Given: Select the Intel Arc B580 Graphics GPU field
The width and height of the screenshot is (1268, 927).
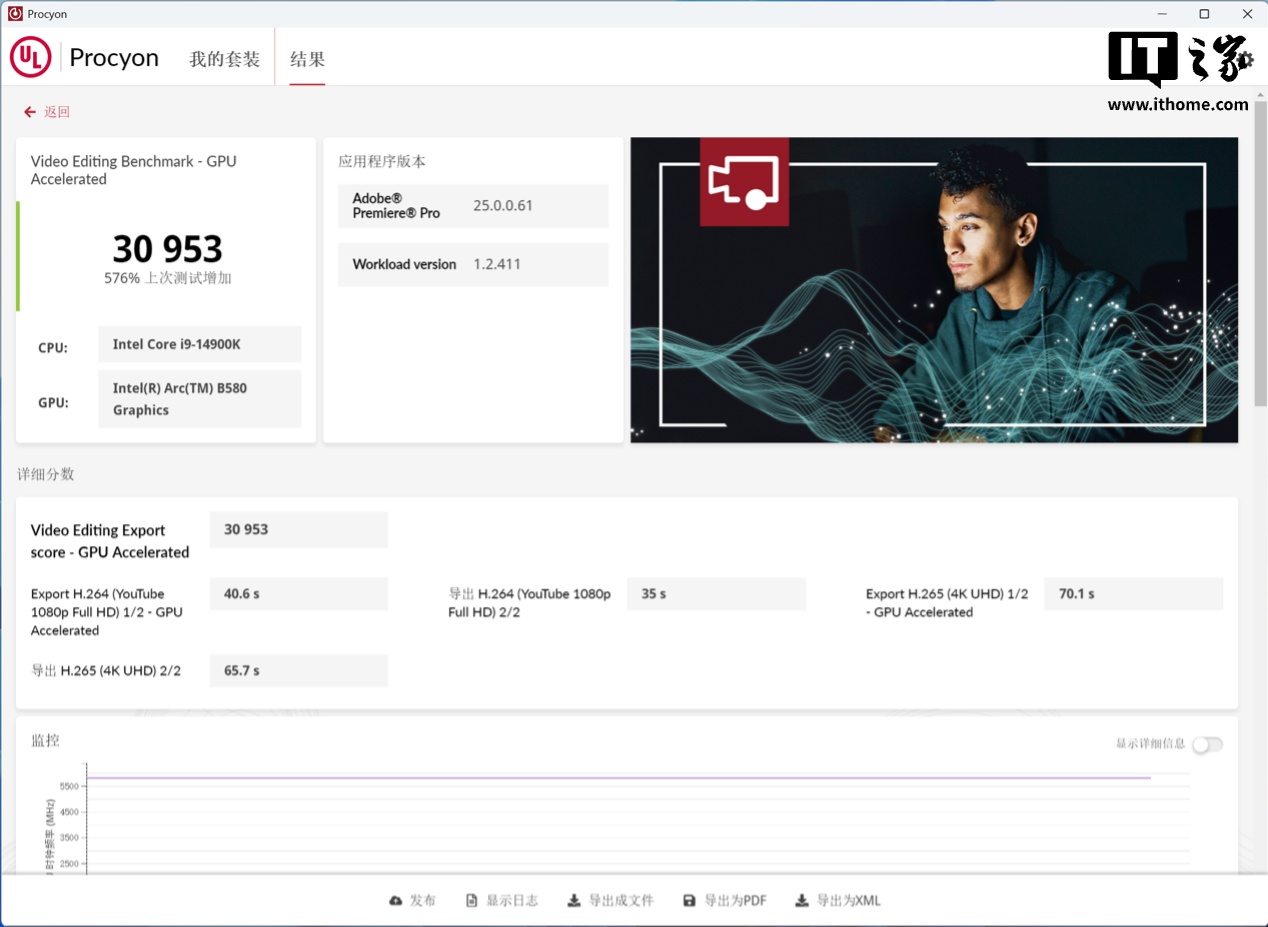Looking at the screenshot, I should 199,399.
